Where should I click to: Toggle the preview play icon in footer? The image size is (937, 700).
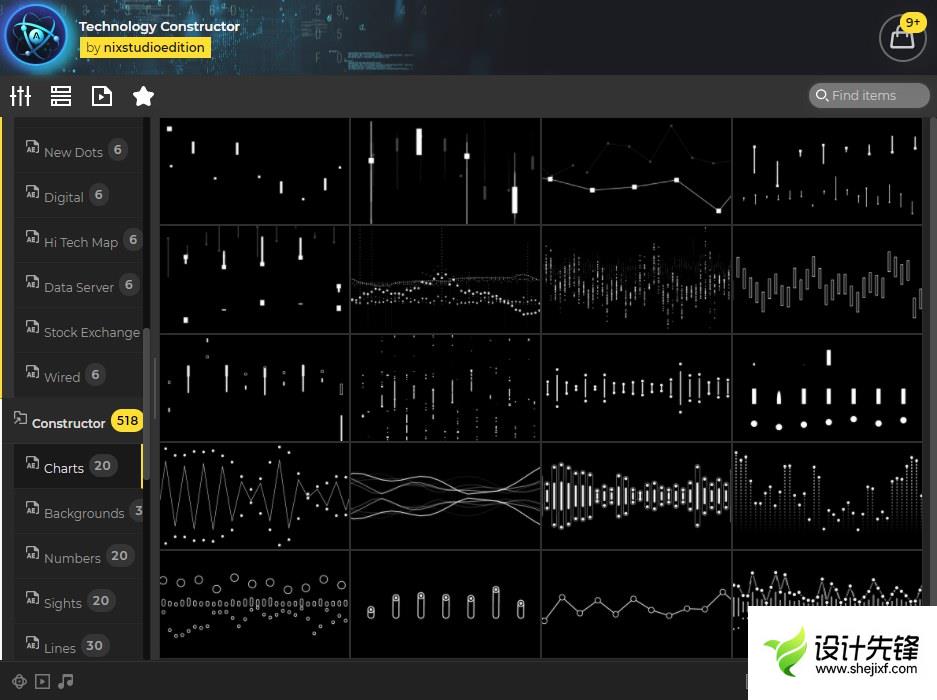(42, 682)
